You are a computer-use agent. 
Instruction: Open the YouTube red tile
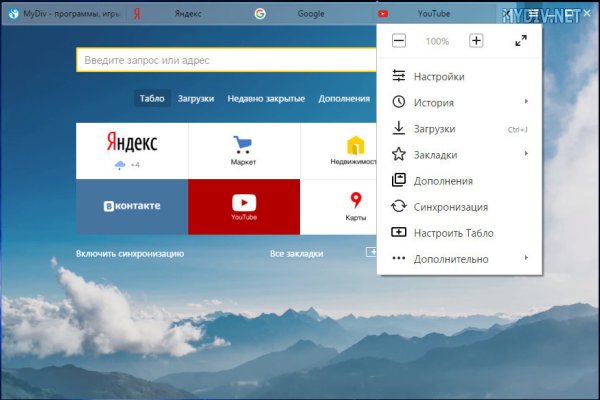point(243,206)
